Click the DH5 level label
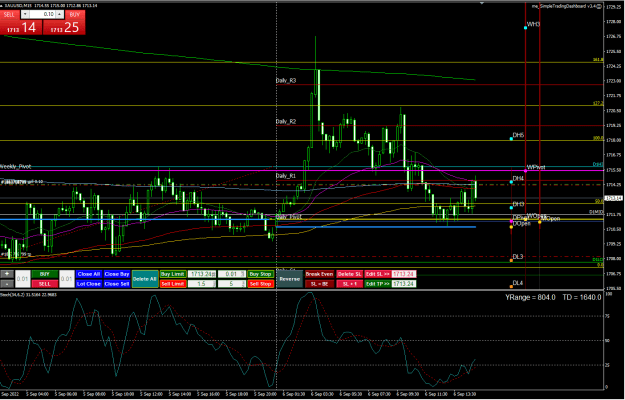This screenshot has height=400, width=625. click(518, 135)
